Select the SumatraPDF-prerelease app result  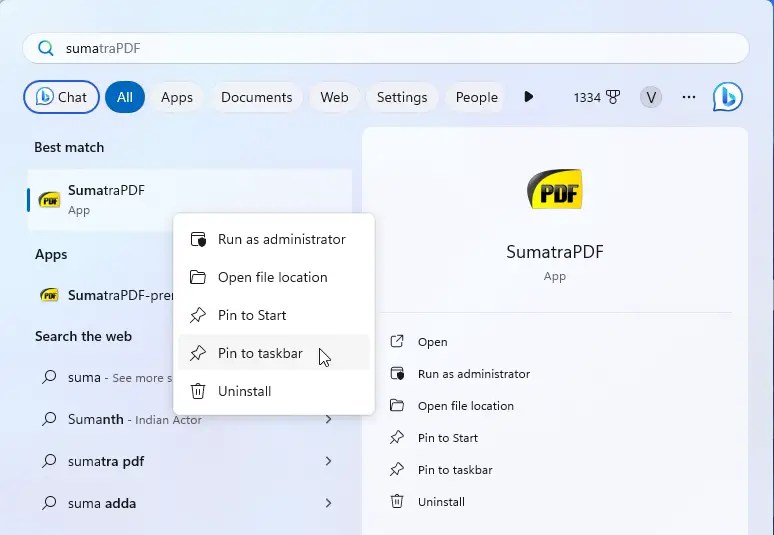(106, 295)
